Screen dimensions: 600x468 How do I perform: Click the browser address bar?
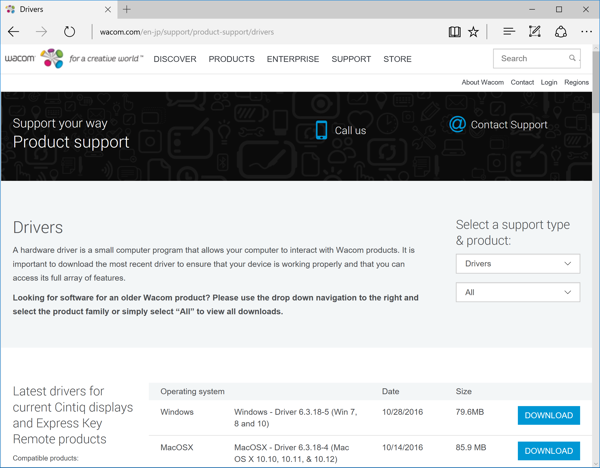tap(268, 32)
